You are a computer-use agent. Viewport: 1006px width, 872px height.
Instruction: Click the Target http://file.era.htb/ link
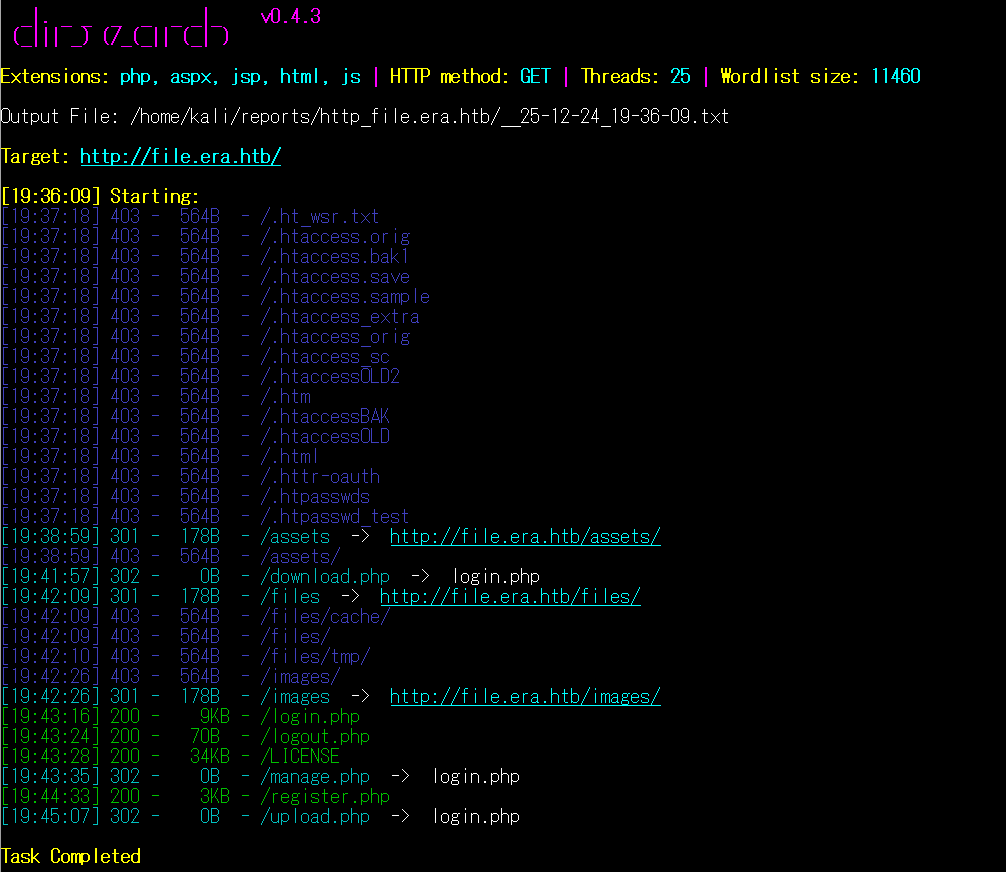point(180,157)
